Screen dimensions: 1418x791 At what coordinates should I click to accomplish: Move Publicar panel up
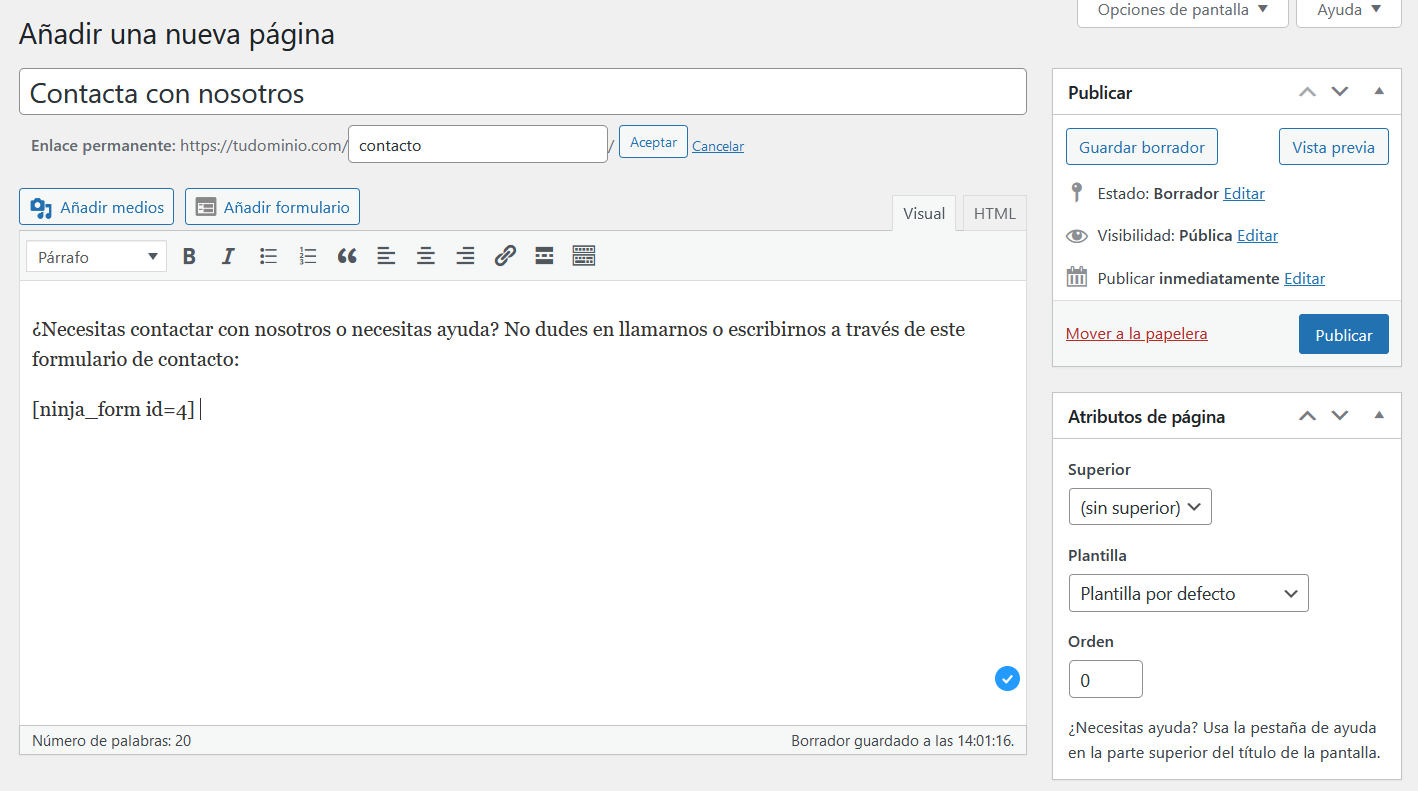click(x=1307, y=92)
